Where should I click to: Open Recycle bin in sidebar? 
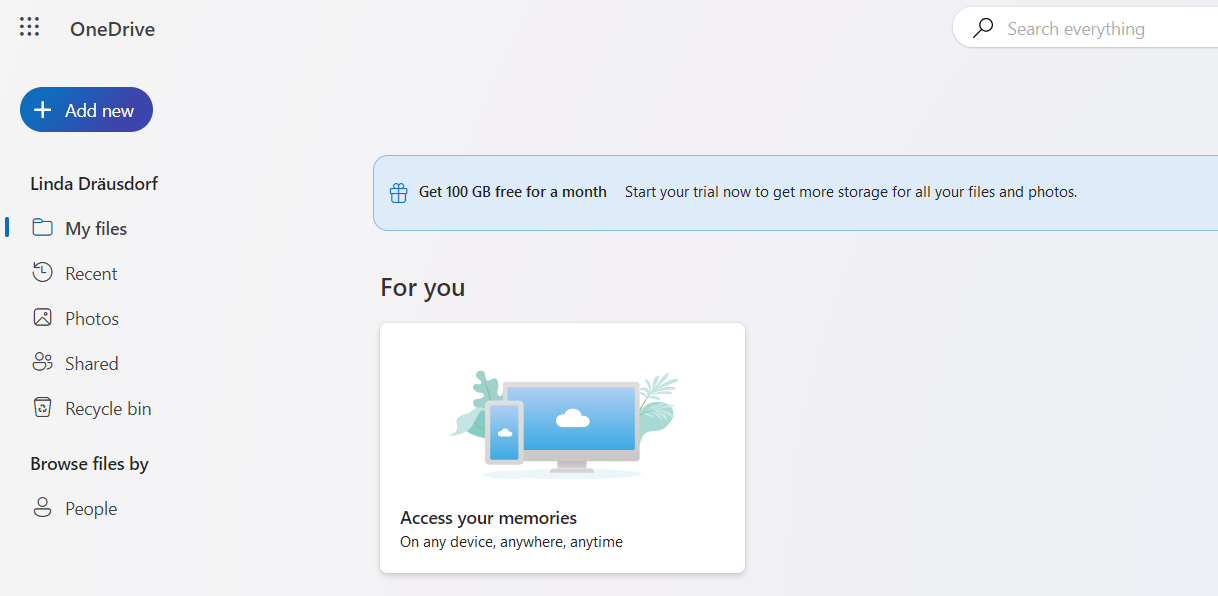pos(110,408)
